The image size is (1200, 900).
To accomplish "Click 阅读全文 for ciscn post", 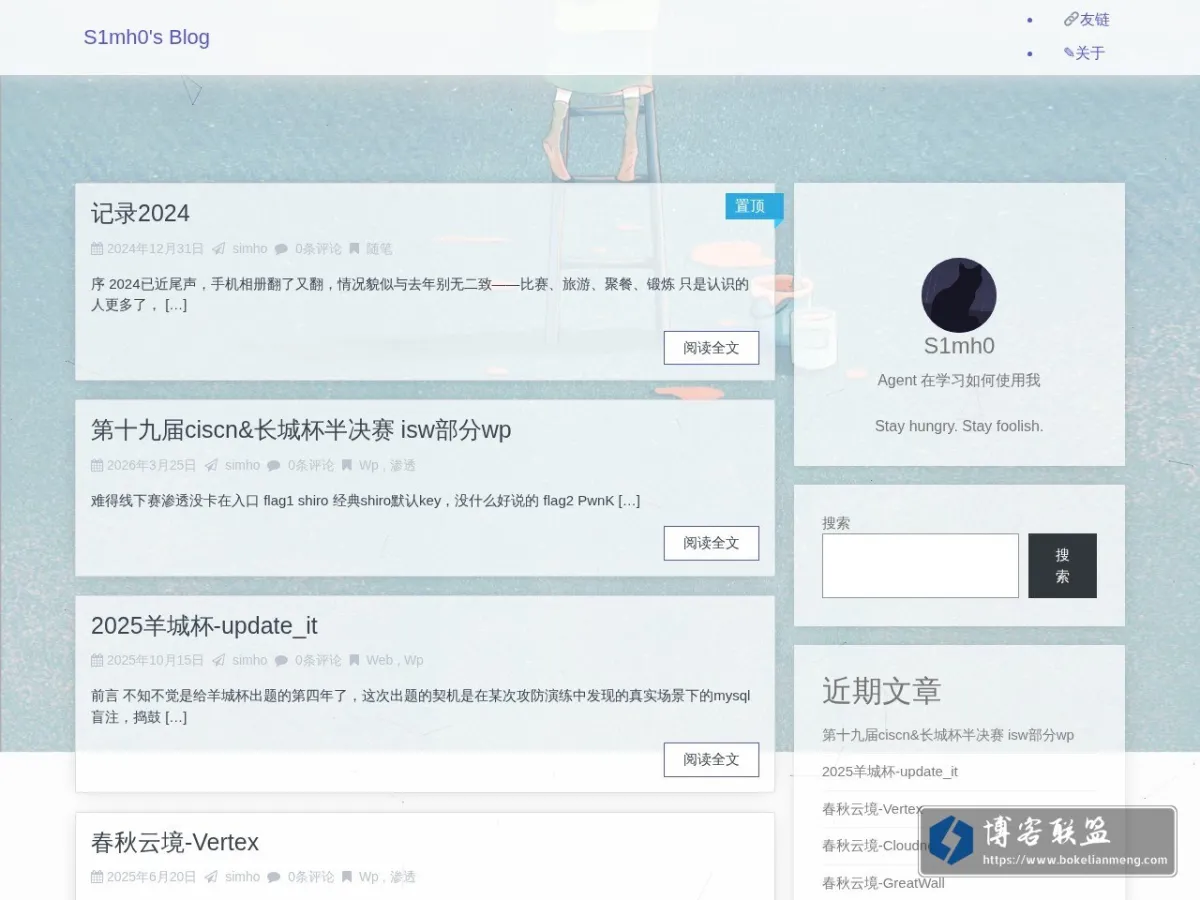I will coord(711,543).
